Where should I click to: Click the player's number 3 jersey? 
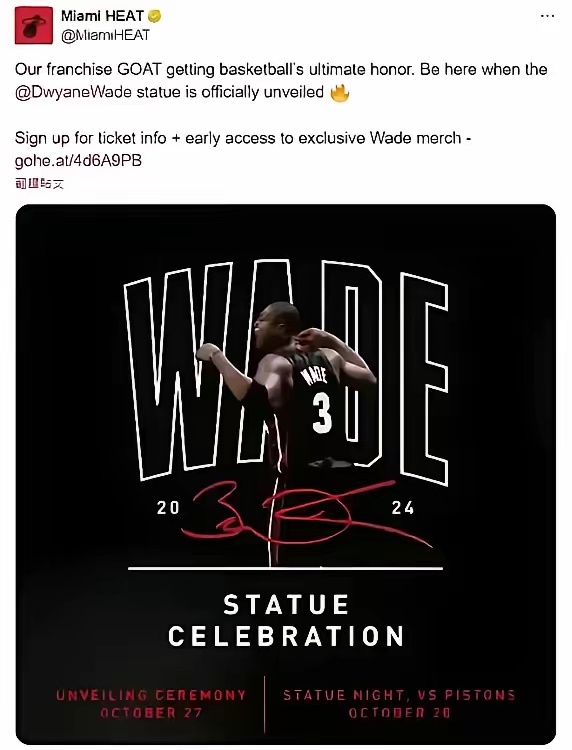pyautogui.click(x=320, y=411)
